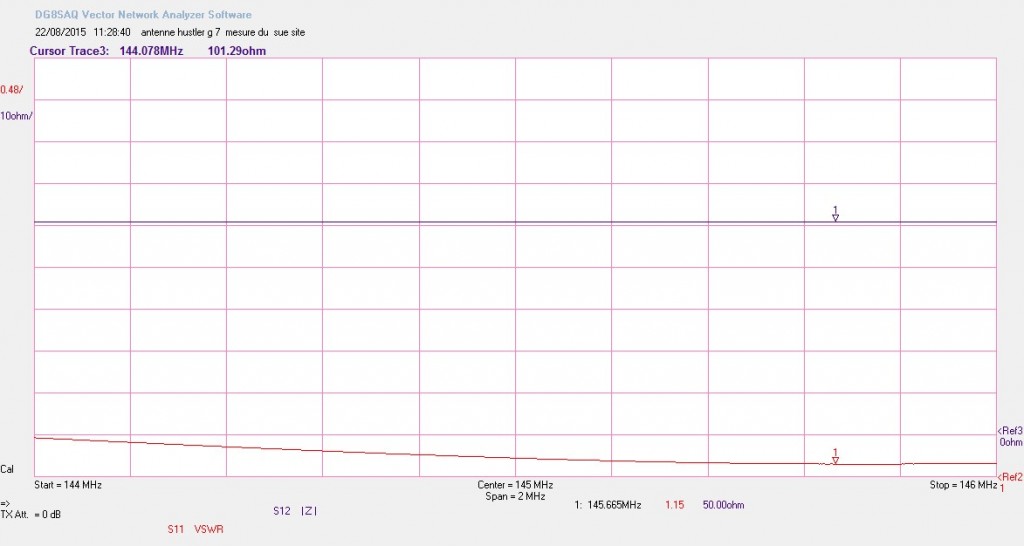Image resolution: width=1024 pixels, height=546 pixels.
Task: Click the TX Att. = 0 dB setting
Action: pyautogui.click(x=31, y=515)
